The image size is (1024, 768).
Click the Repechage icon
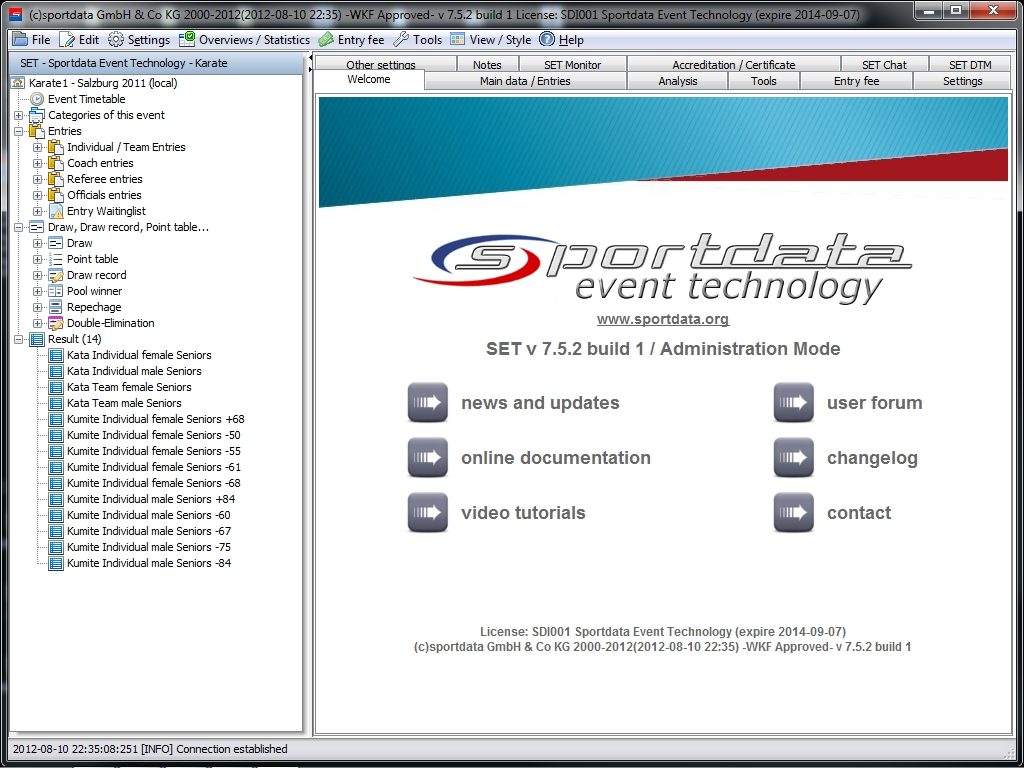point(56,307)
